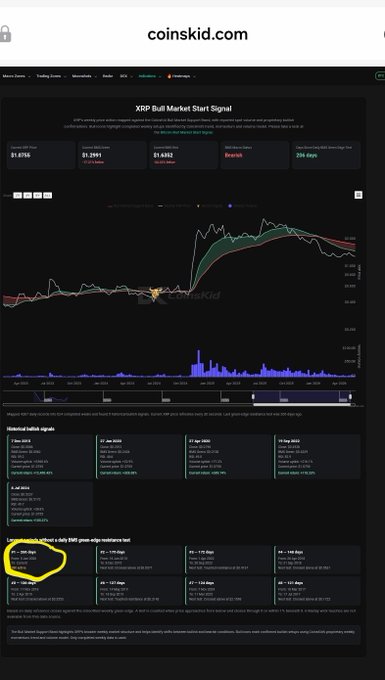Click the Historical bullish signals heading
This screenshot has width=385, height=680.
coord(30,429)
